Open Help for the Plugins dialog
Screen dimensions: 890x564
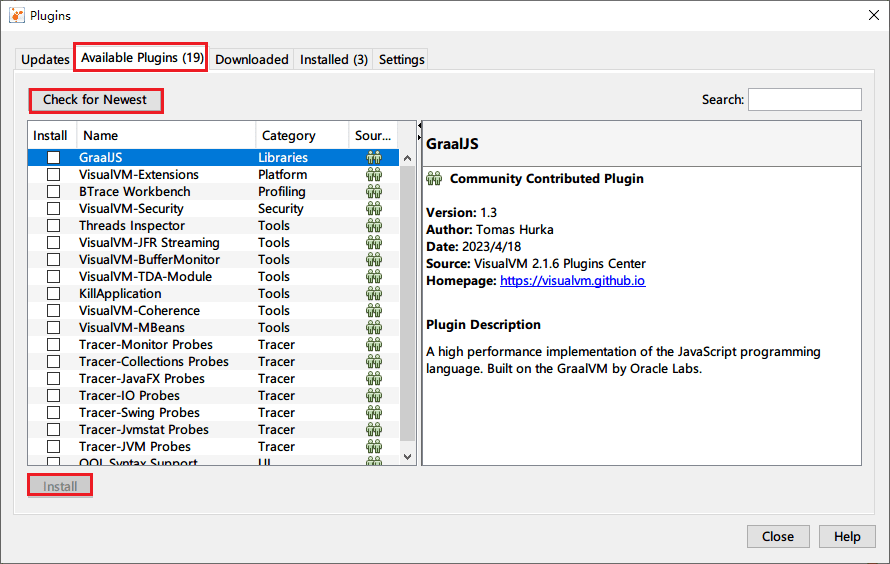tap(847, 537)
